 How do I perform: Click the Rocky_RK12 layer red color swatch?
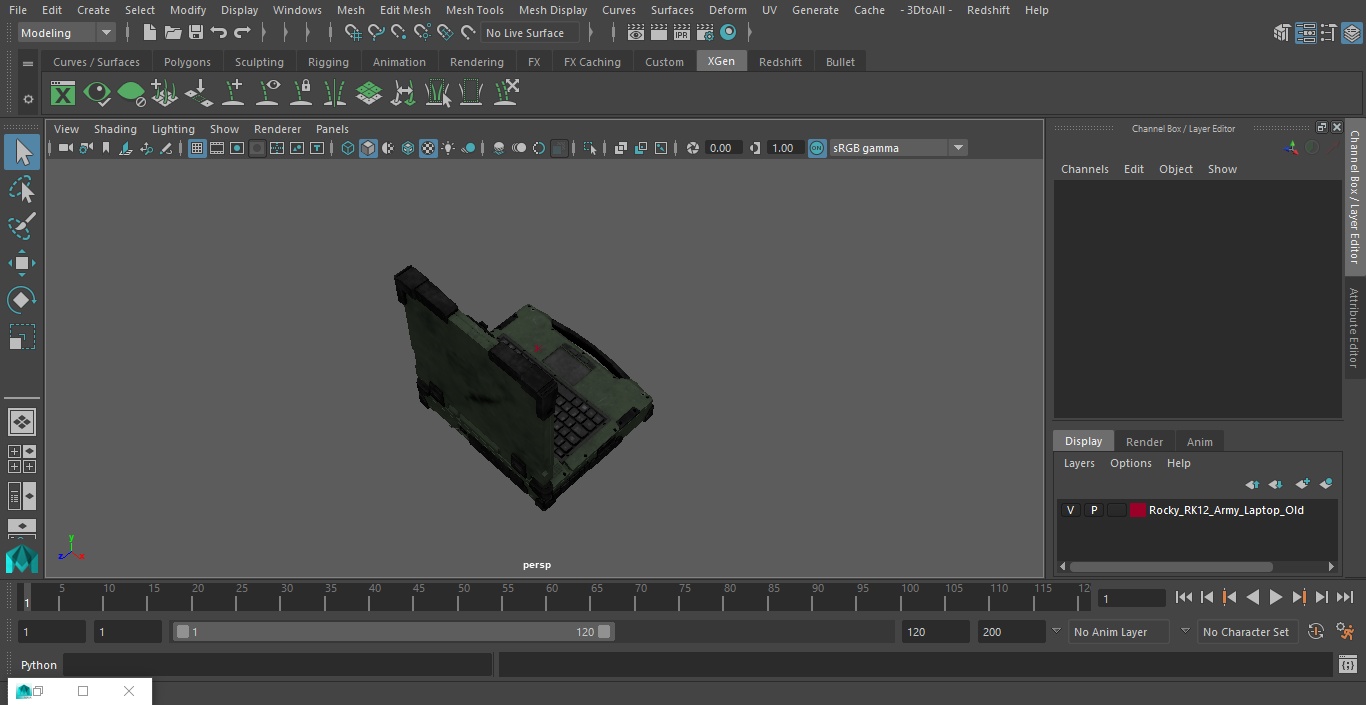(1138, 510)
